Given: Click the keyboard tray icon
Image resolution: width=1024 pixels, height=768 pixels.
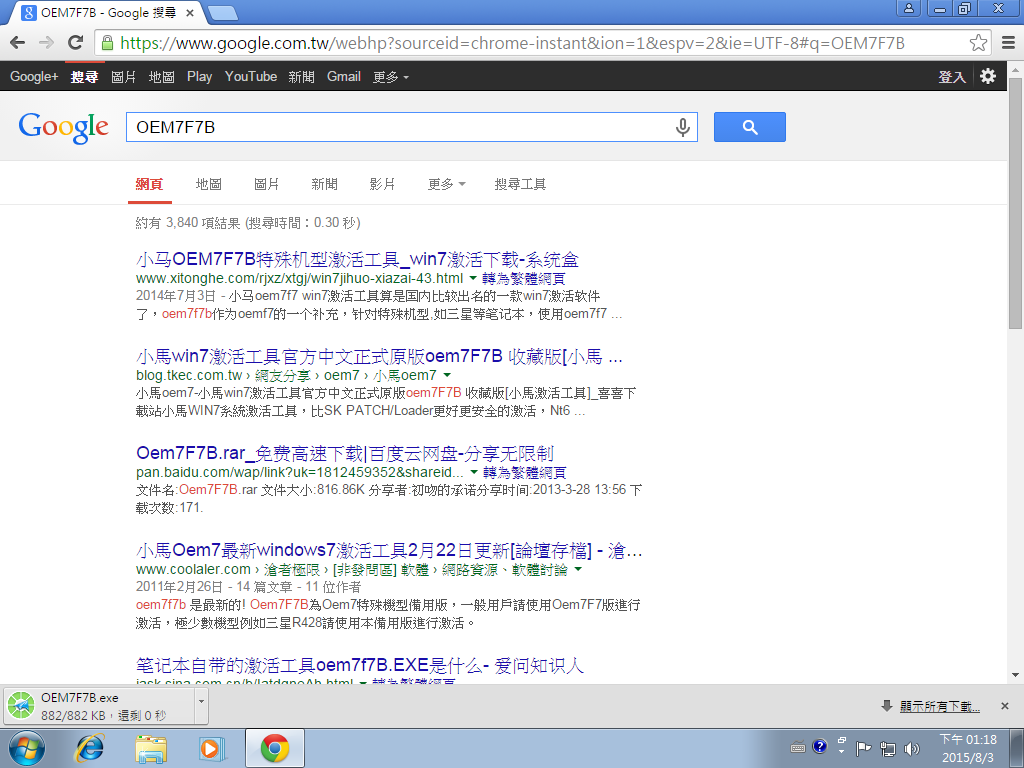Looking at the screenshot, I should click(x=797, y=748).
